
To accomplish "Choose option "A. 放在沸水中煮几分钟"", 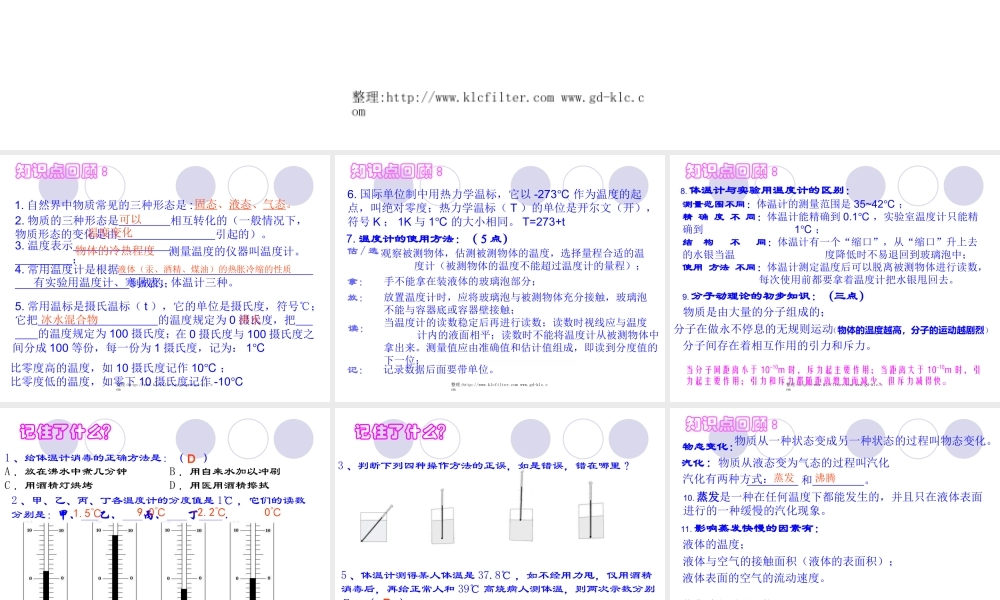I will pos(66,472).
